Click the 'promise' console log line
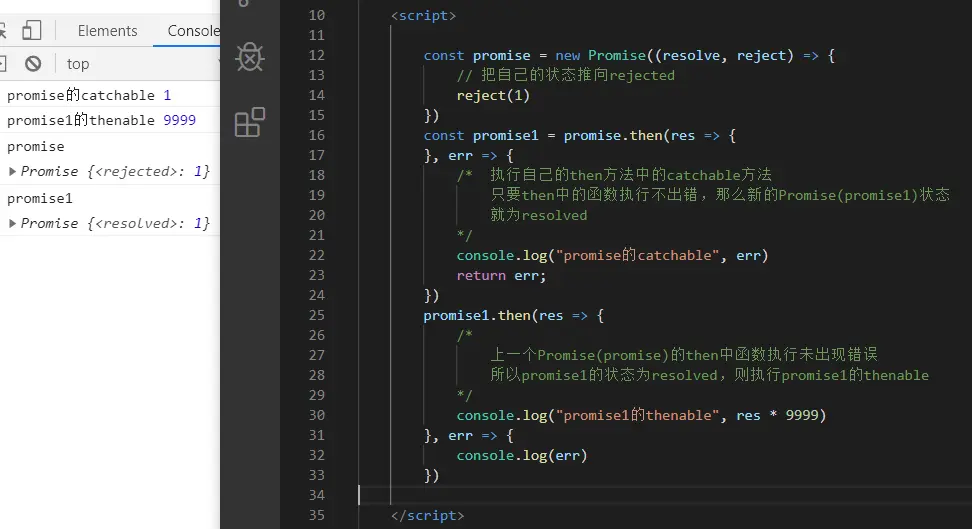Screen dimensions: 972x529 pyautogui.click(x=35, y=147)
